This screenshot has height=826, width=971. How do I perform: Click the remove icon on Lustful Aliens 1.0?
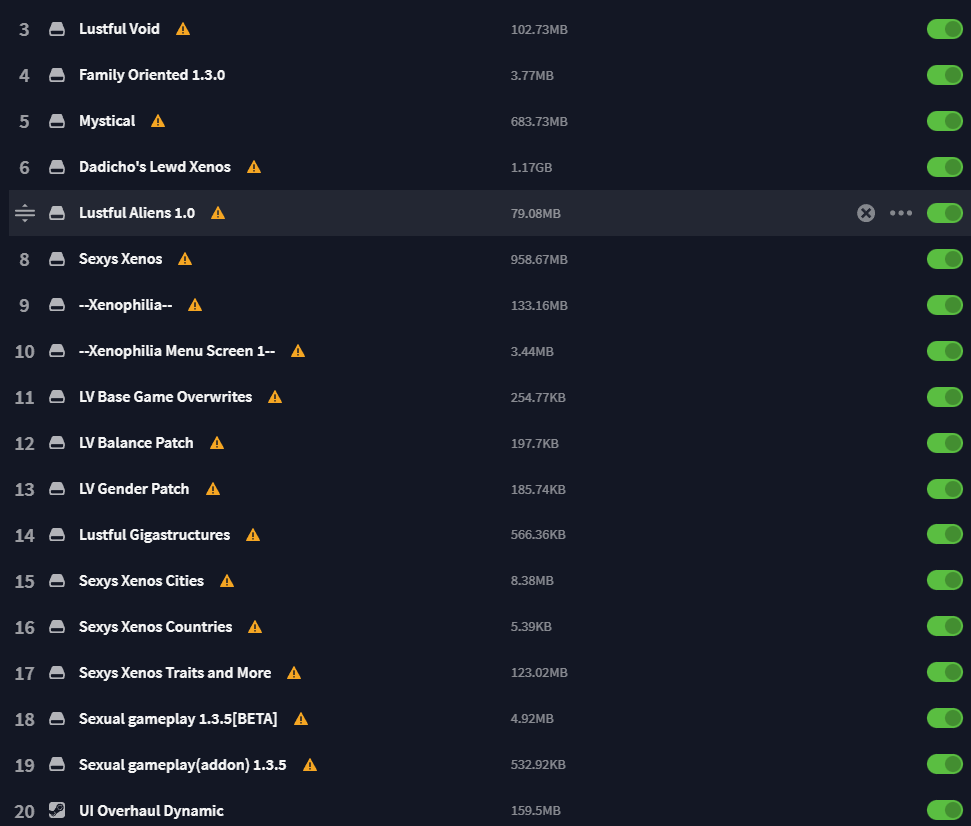coord(866,213)
